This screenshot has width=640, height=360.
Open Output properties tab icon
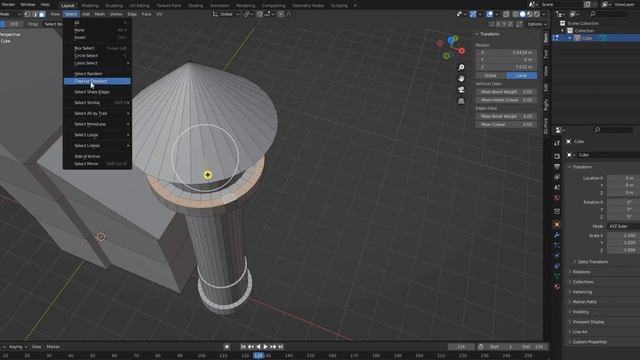coord(557,167)
